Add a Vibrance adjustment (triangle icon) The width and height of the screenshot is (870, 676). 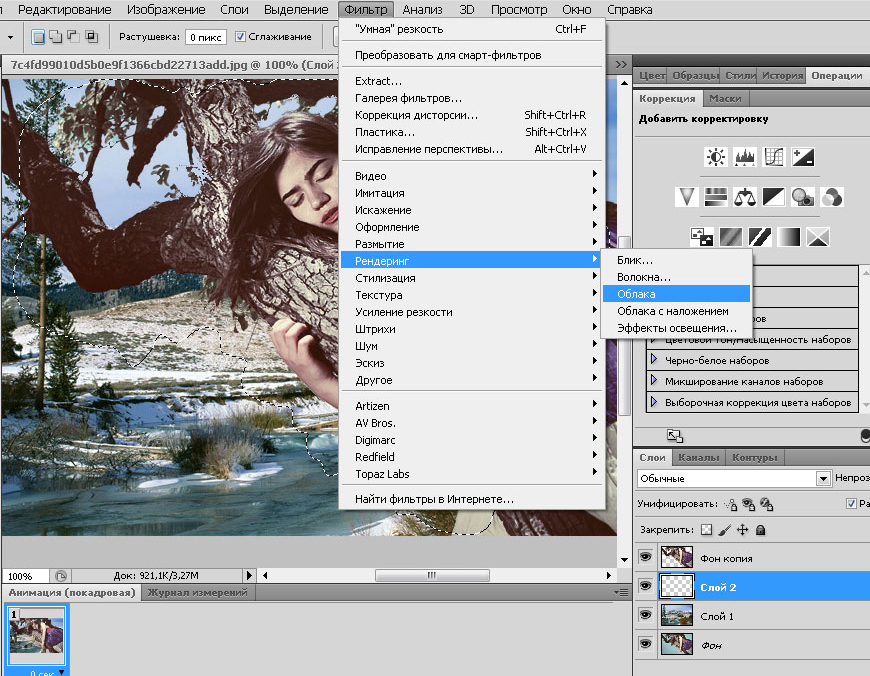click(x=687, y=197)
